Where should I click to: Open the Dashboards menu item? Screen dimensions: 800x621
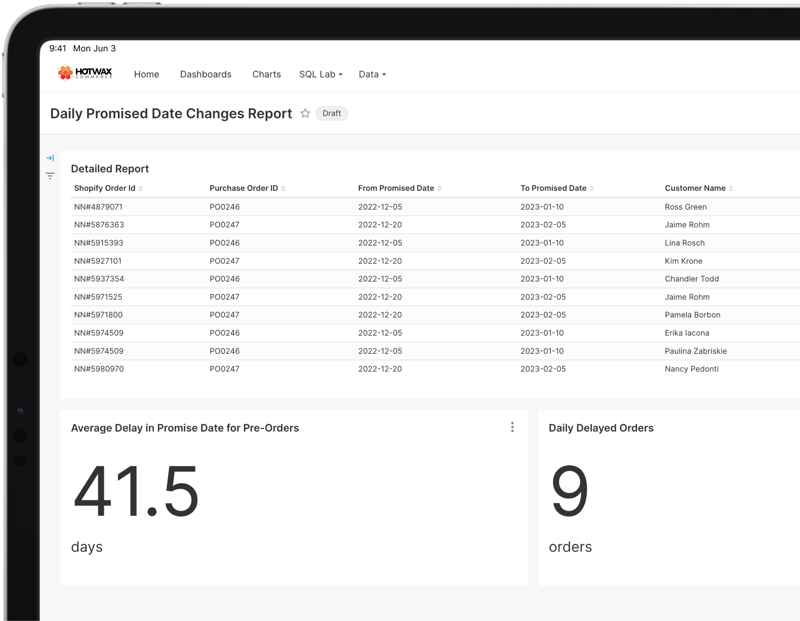pos(206,74)
